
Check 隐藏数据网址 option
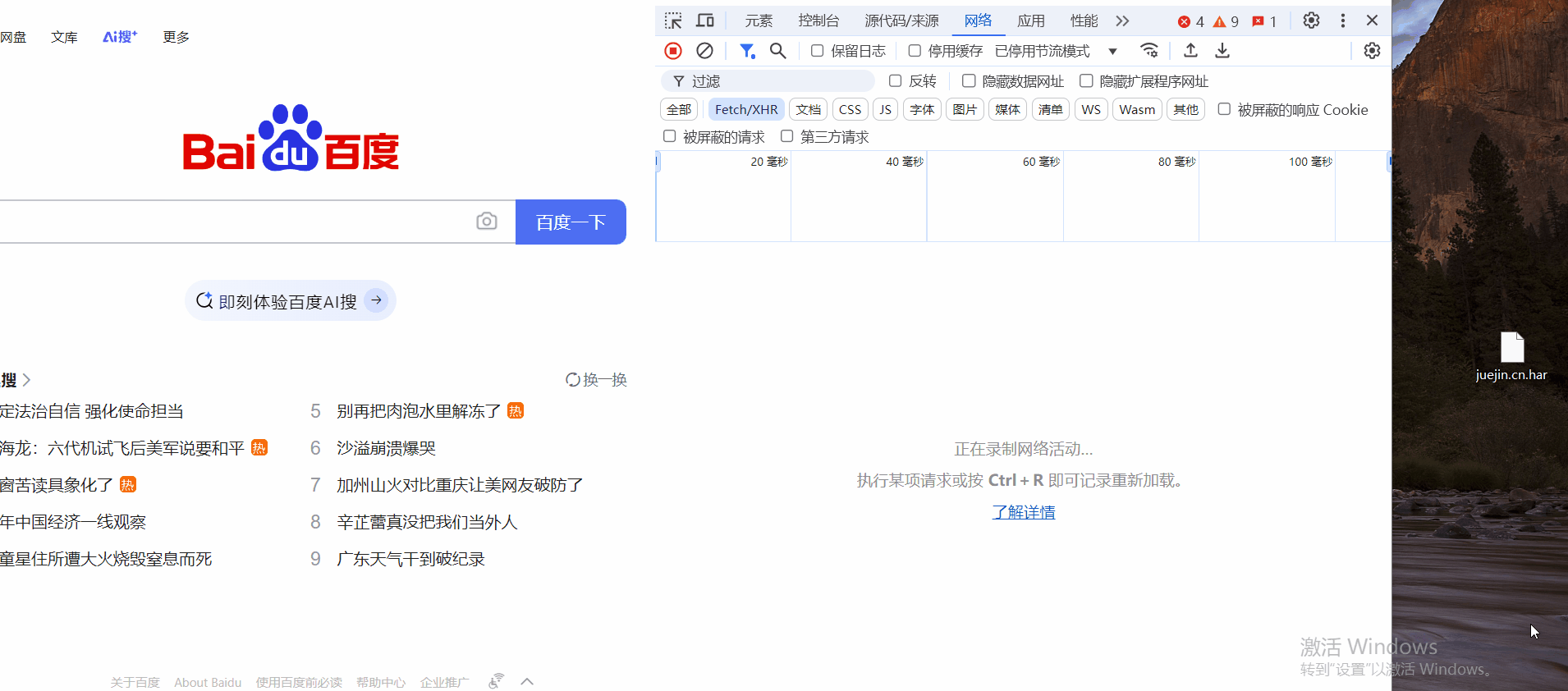(x=969, y=80)
